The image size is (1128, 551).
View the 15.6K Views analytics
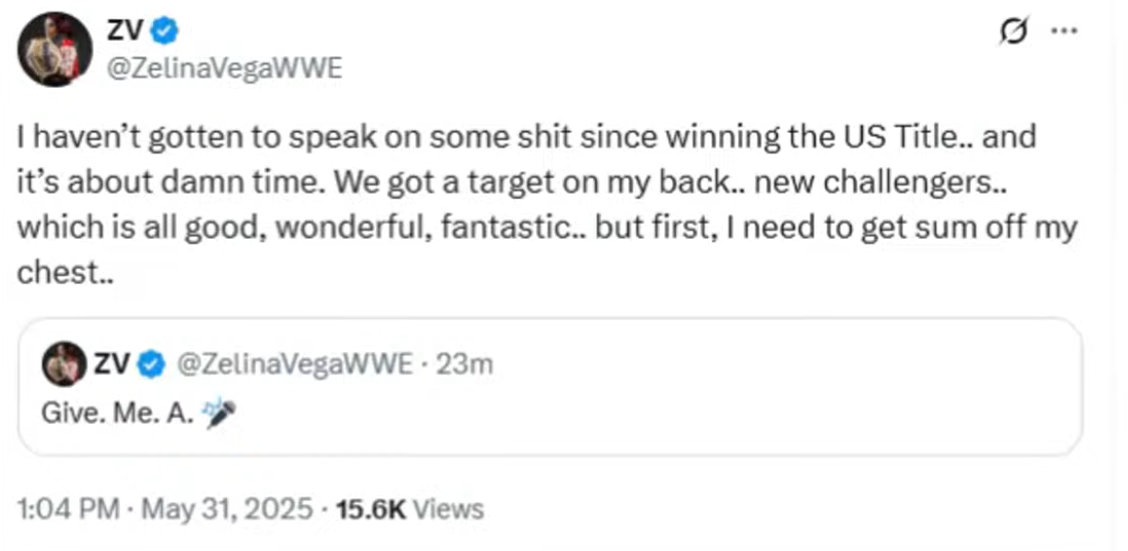(x=408, y=509)
